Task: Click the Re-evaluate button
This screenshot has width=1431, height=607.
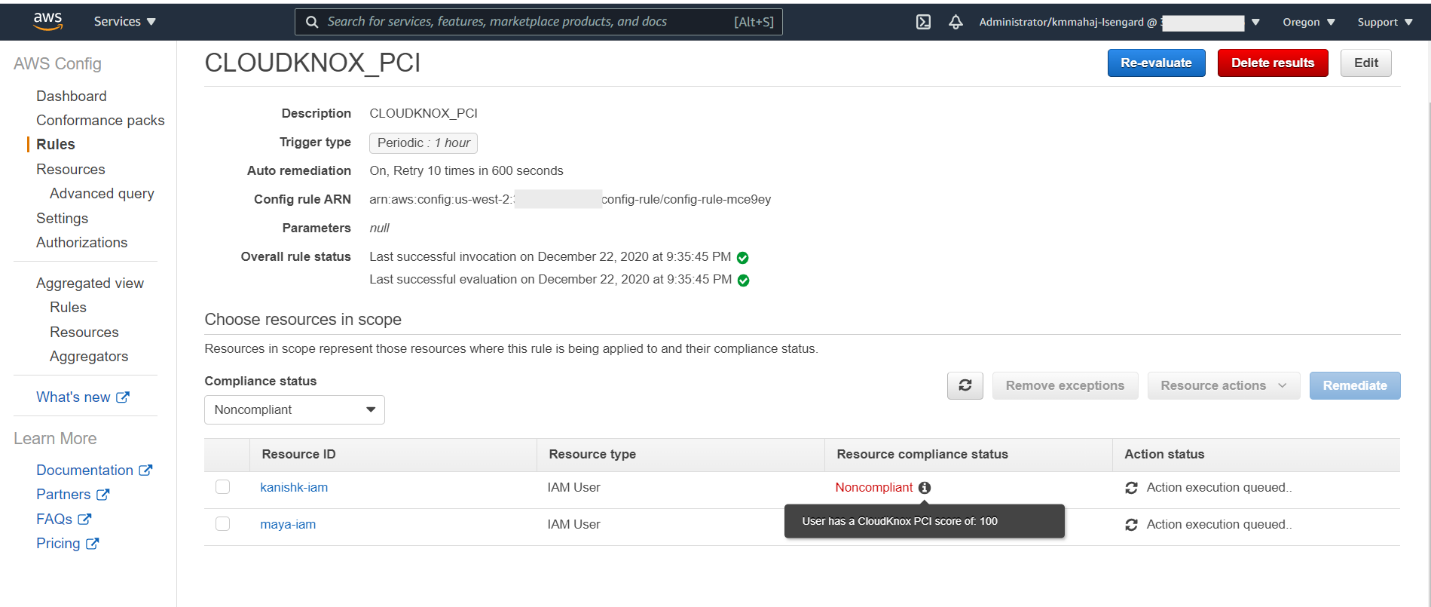Action: point(1156,63)
